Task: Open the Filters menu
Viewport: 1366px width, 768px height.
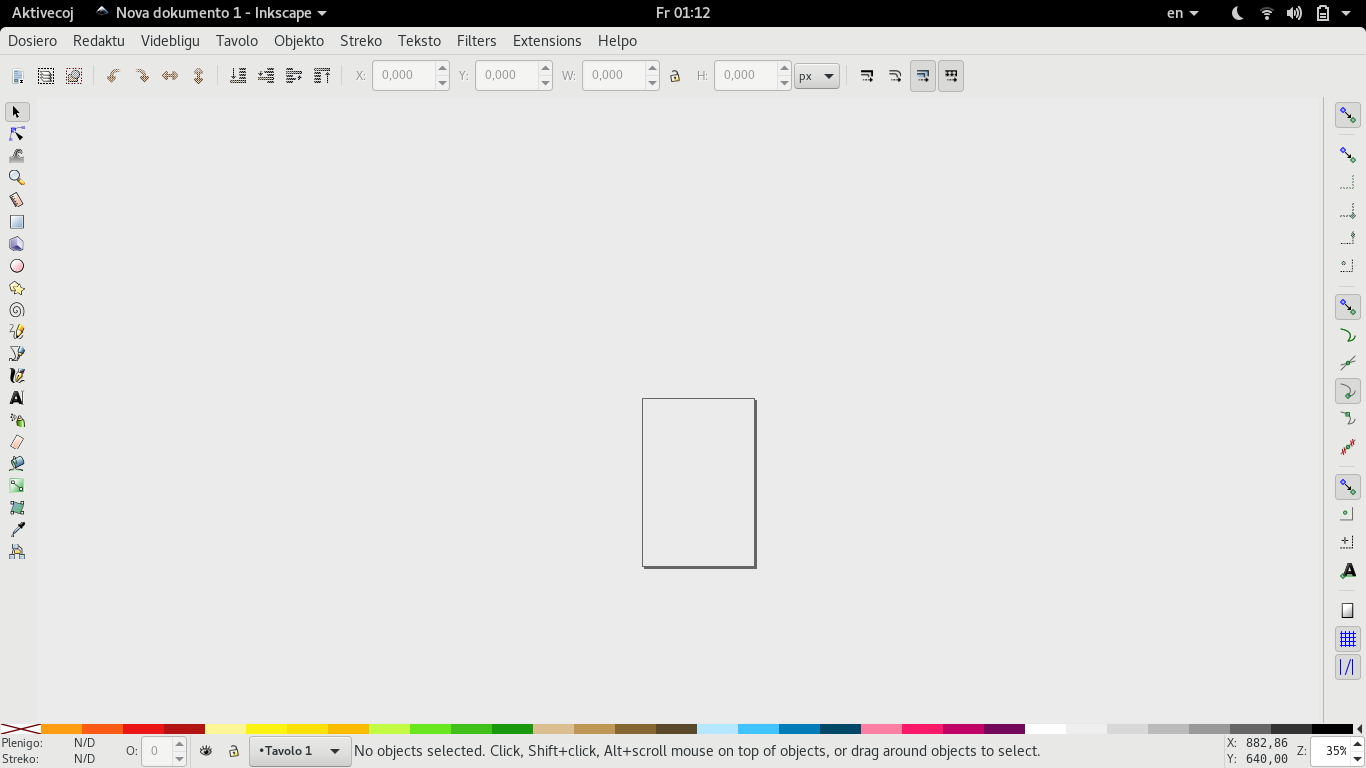Action: point(477,41)
